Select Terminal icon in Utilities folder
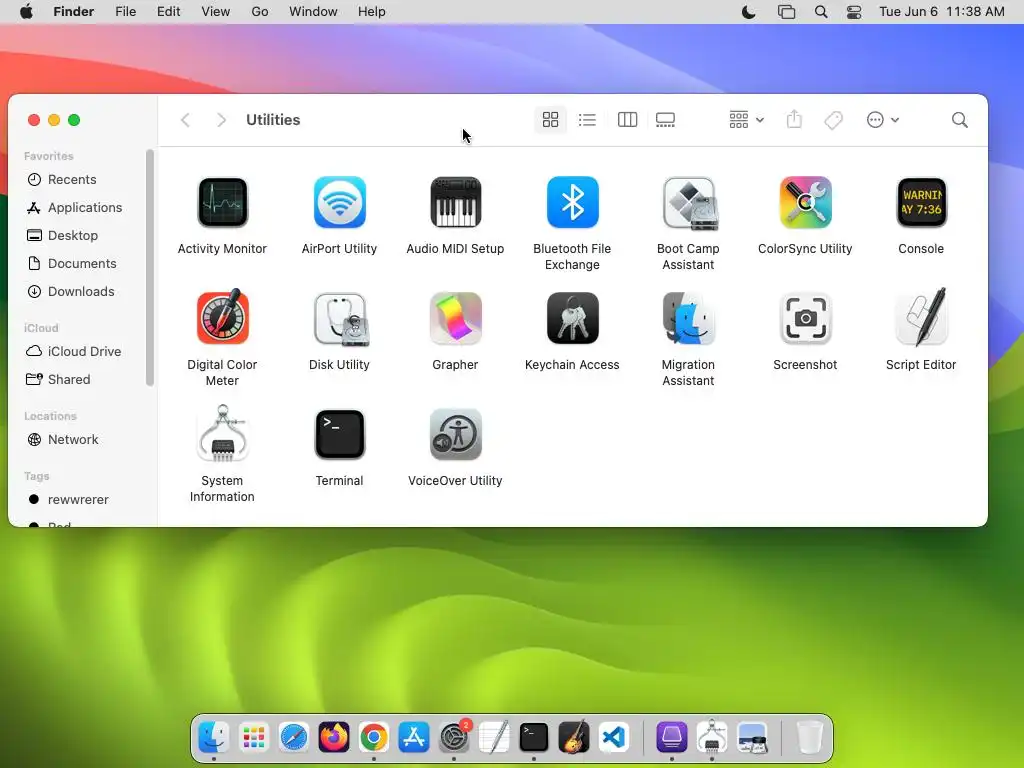Image resolution: width=1024 pixels, height=768 pixels. point(339,434)
